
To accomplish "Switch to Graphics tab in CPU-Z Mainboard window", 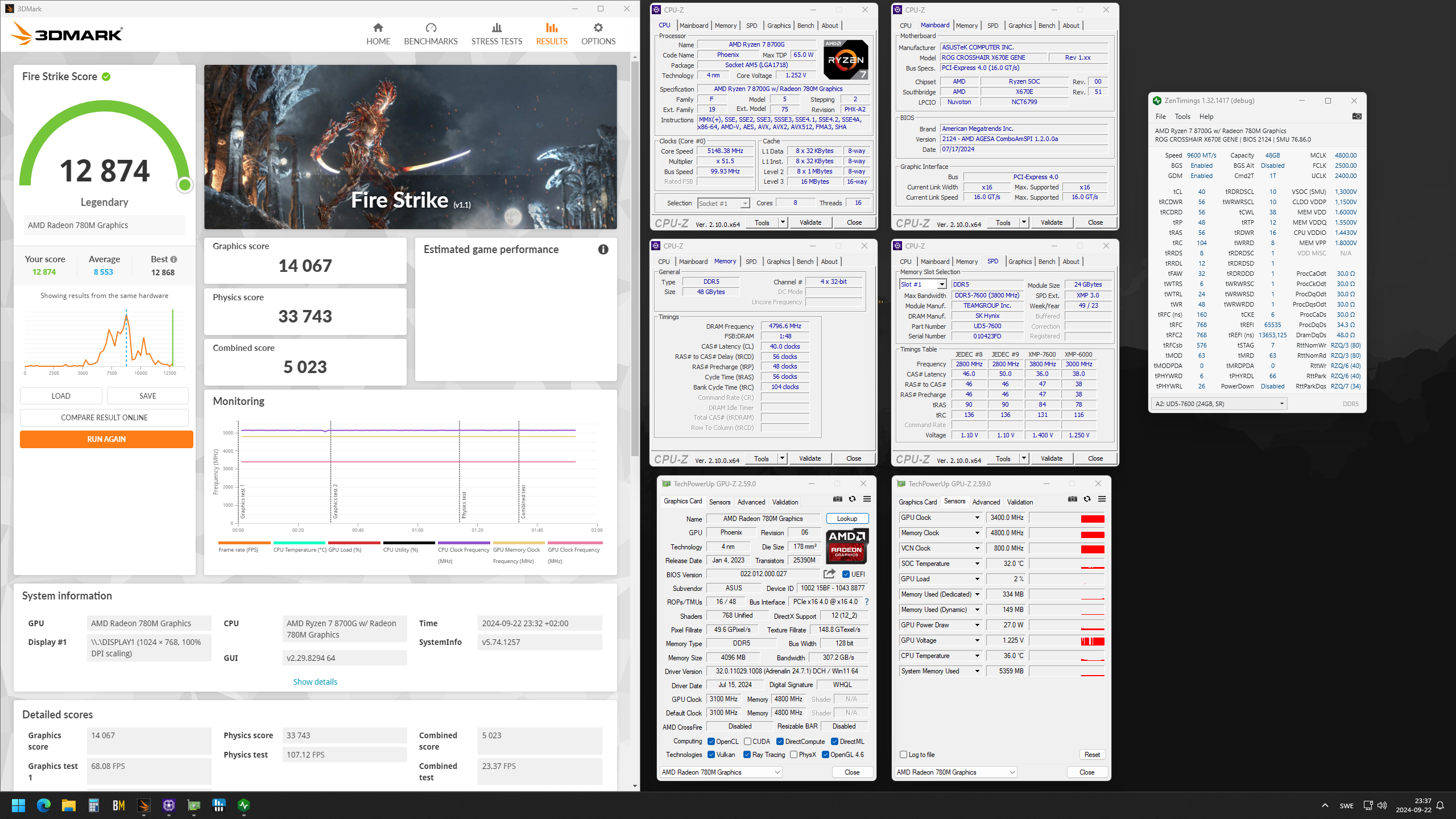I will click(1020, 26).
